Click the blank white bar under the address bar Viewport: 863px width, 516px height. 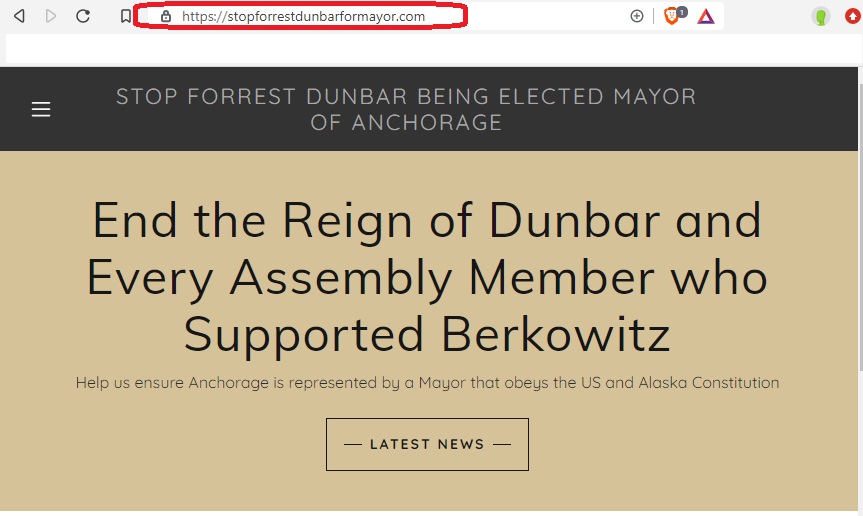tap(432, 50)
